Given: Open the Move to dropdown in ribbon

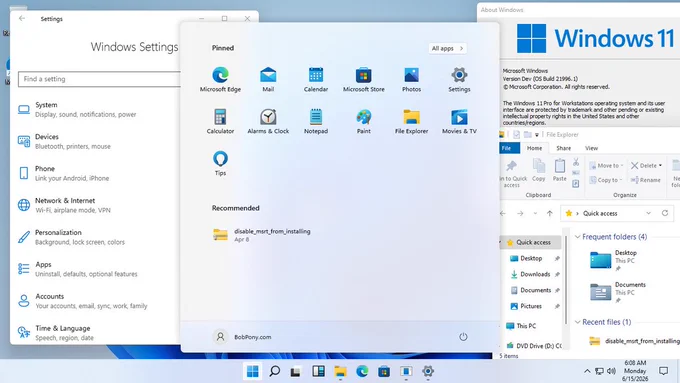Looking at the screenshot, I should point(606,165).
